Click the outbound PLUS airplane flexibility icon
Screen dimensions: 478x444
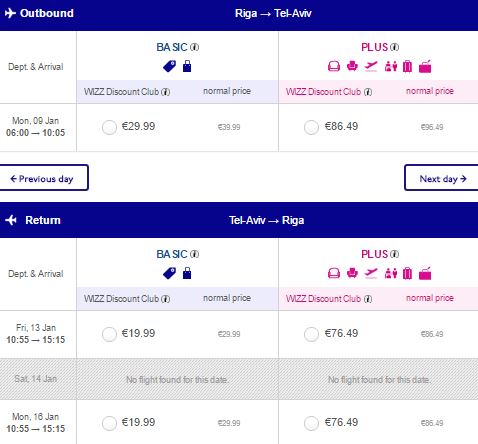click(371, 66)
